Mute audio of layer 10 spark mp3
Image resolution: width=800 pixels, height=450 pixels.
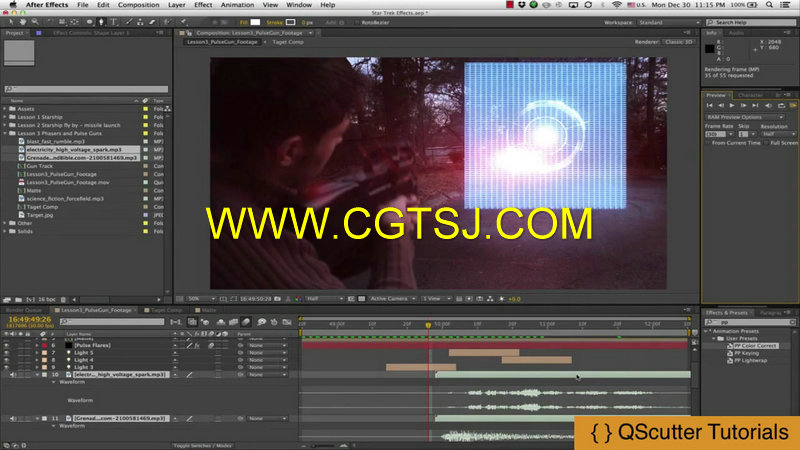tap(13, 374)
